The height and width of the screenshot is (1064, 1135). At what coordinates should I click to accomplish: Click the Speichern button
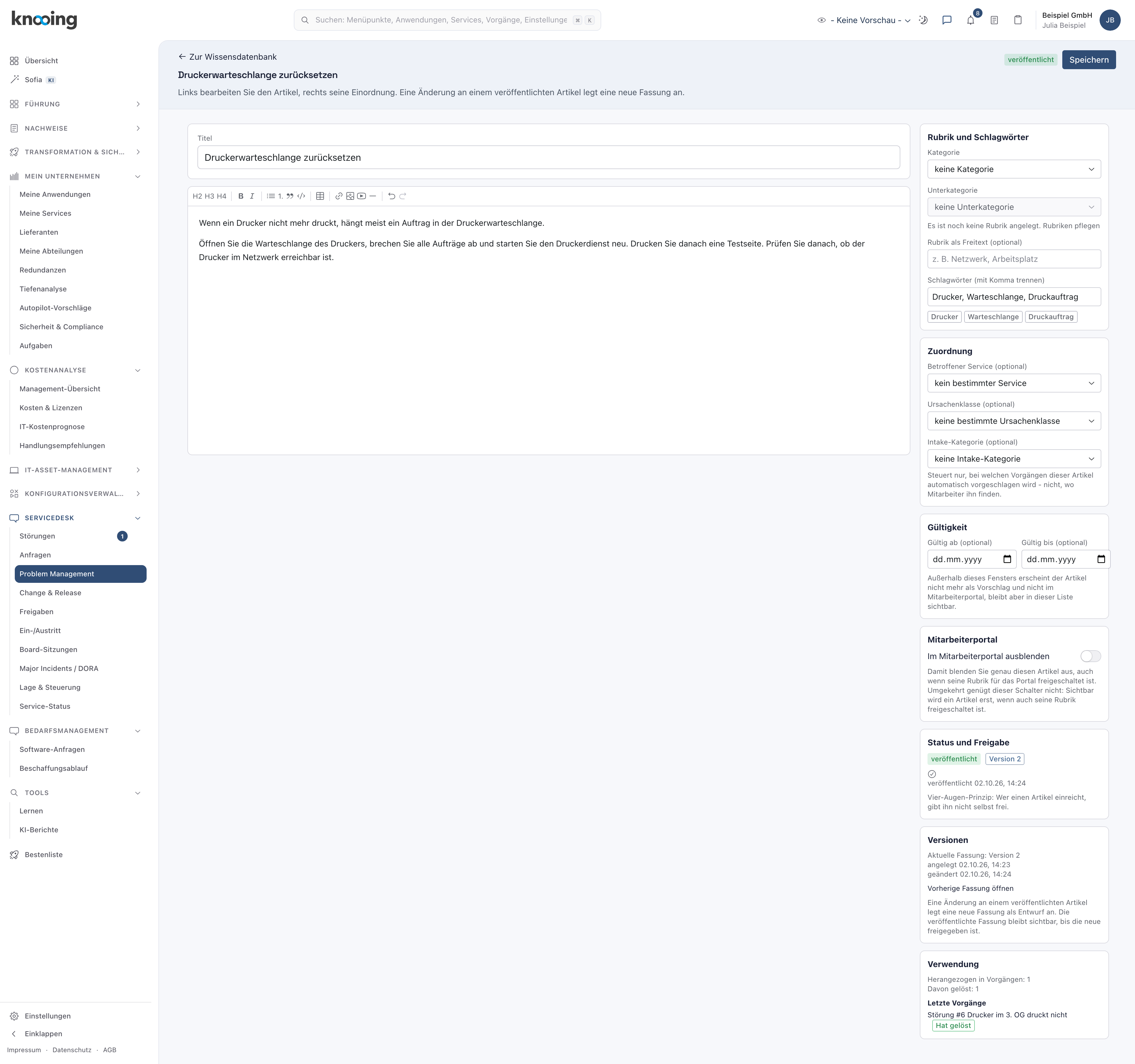[1089, 59]
